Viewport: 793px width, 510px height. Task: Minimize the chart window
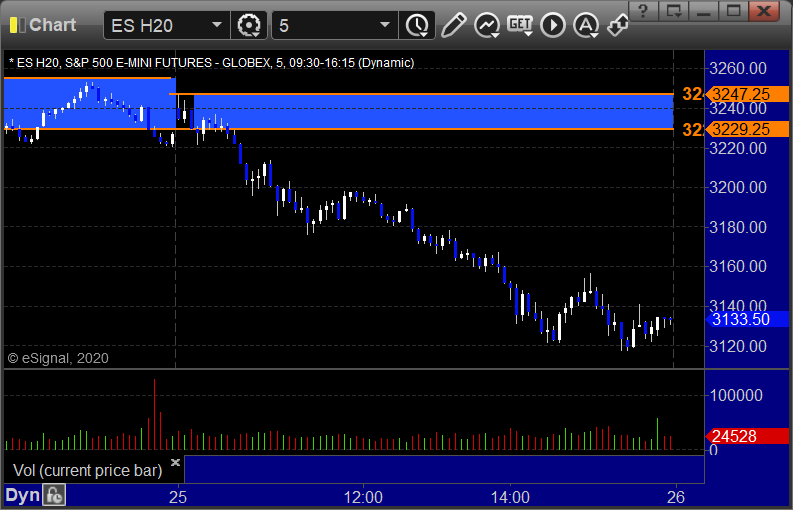[703, 10]
